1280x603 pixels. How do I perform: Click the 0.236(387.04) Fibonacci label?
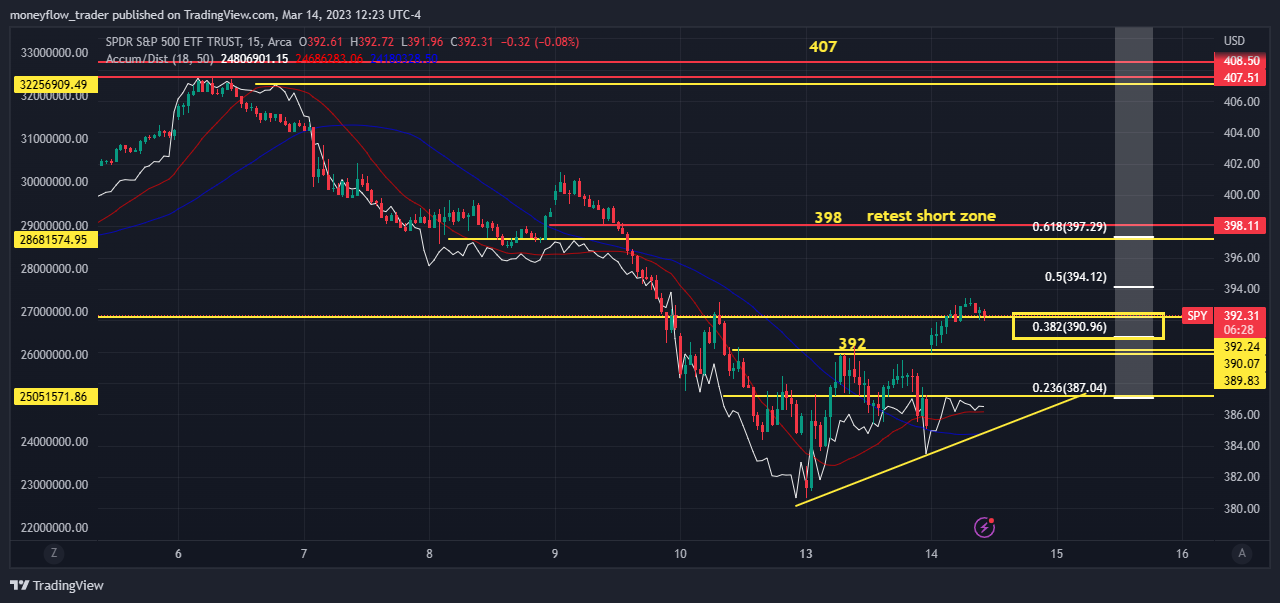[1069, 387]
